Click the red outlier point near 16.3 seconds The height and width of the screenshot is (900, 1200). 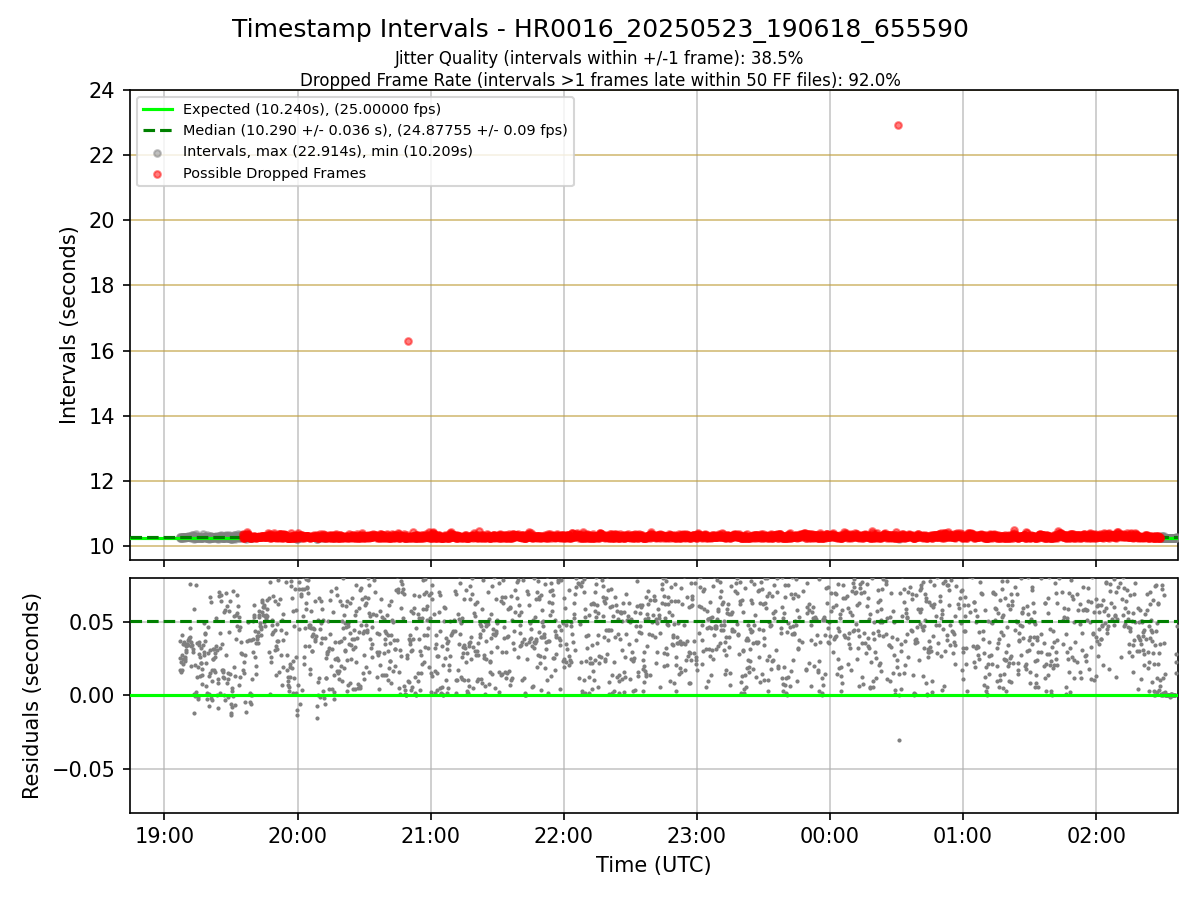408,341
